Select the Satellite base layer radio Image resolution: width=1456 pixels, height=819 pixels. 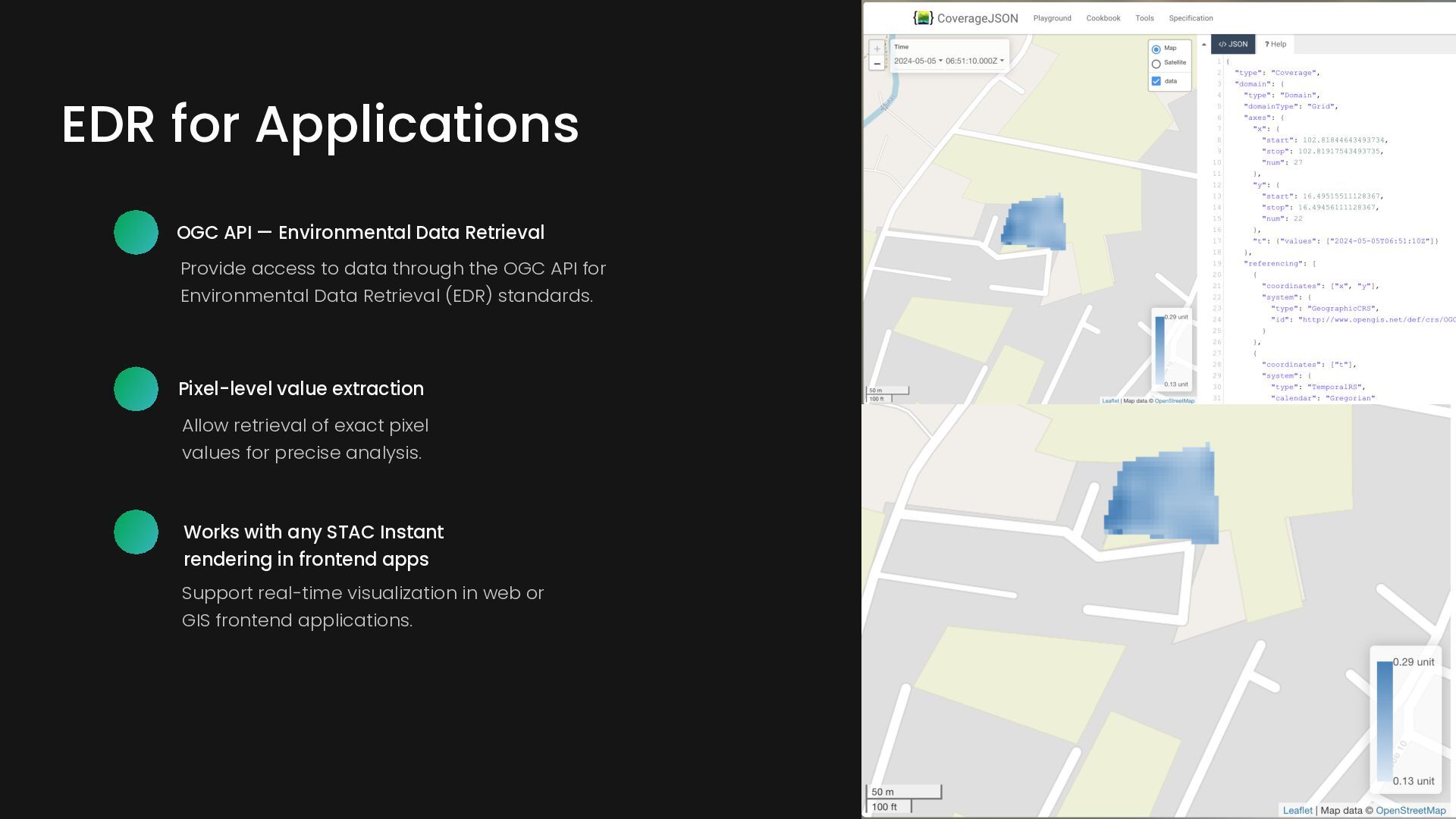tap(1156, 64)
